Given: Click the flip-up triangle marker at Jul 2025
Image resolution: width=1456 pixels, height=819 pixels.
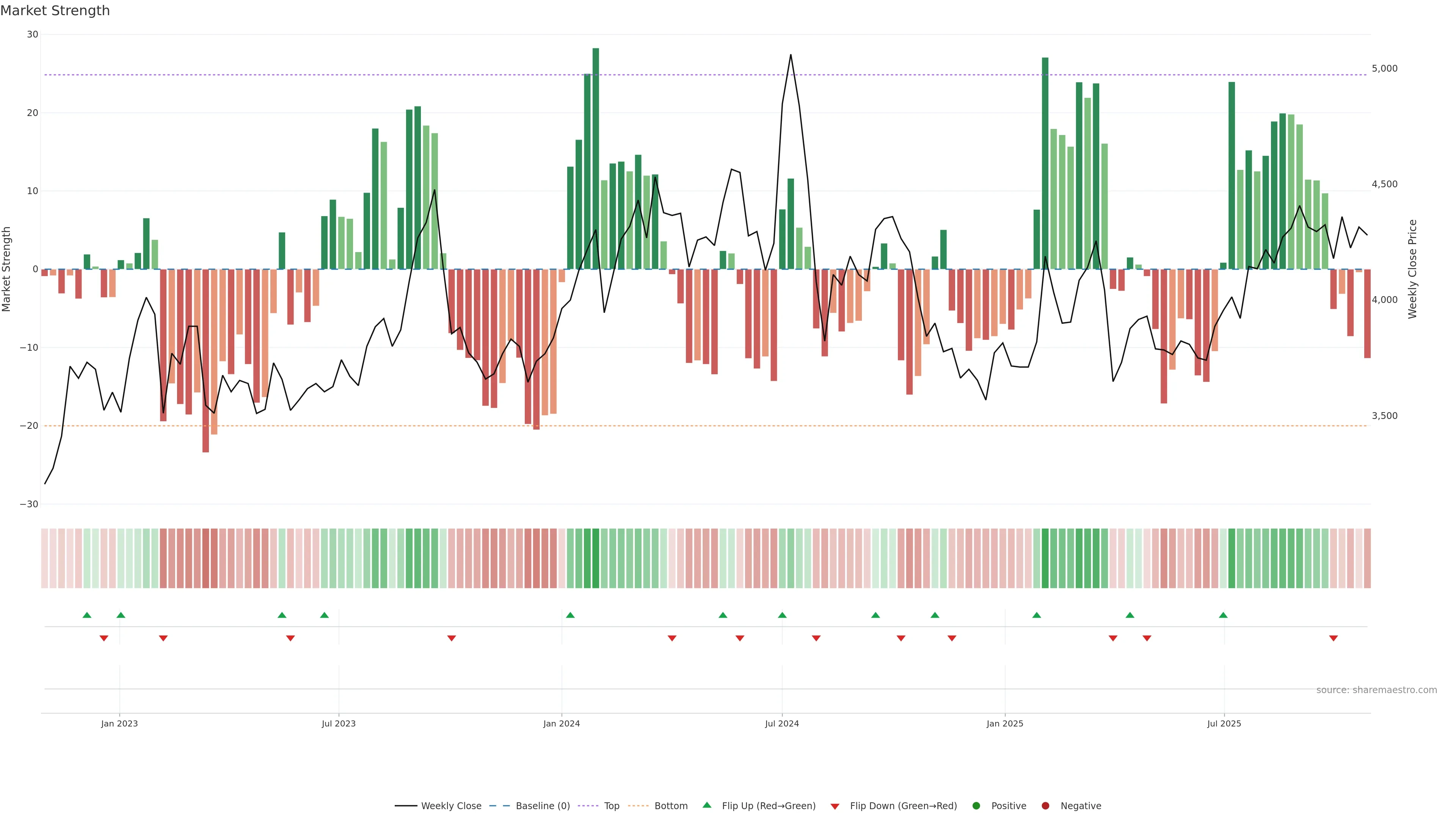Looking at the screenshot, I should tap(1223, 615).
